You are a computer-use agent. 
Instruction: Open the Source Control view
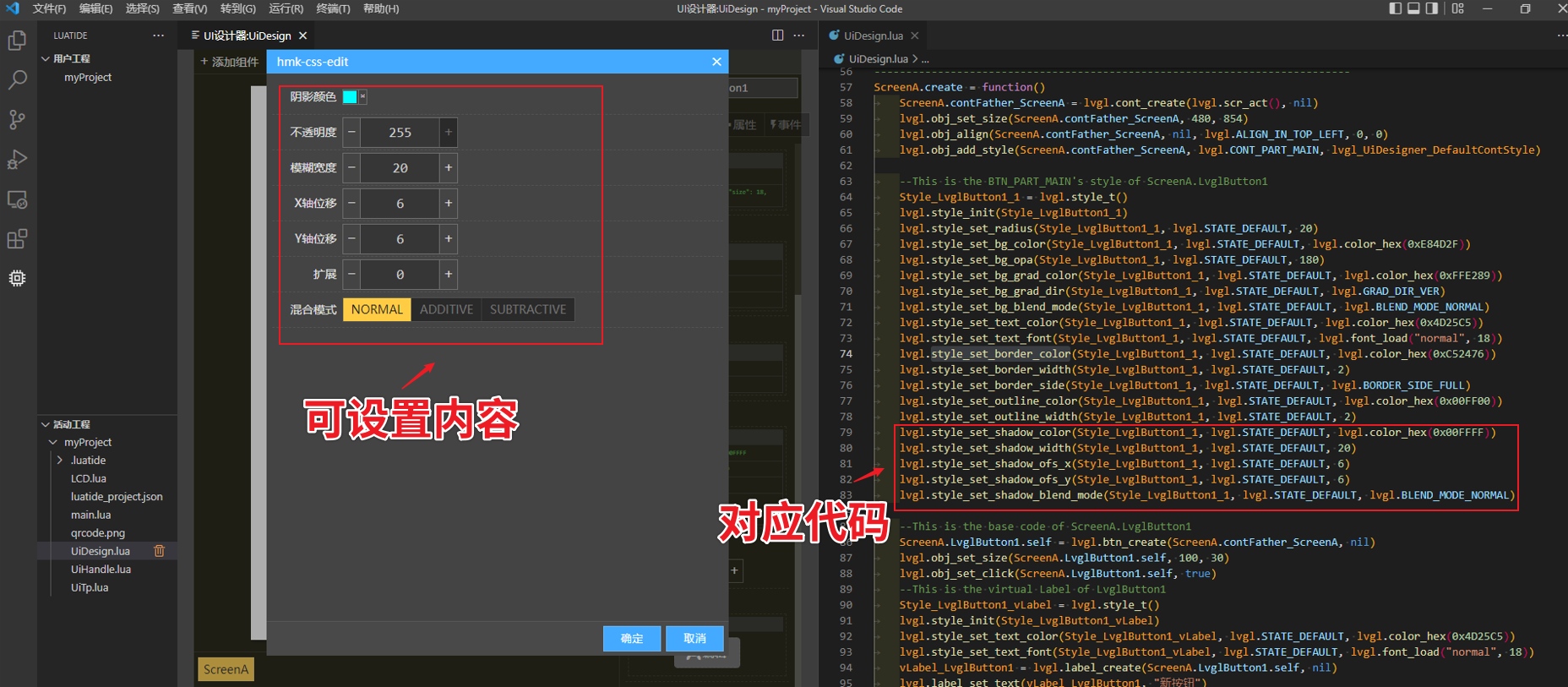pyautogui.click(x=17, y=119)
